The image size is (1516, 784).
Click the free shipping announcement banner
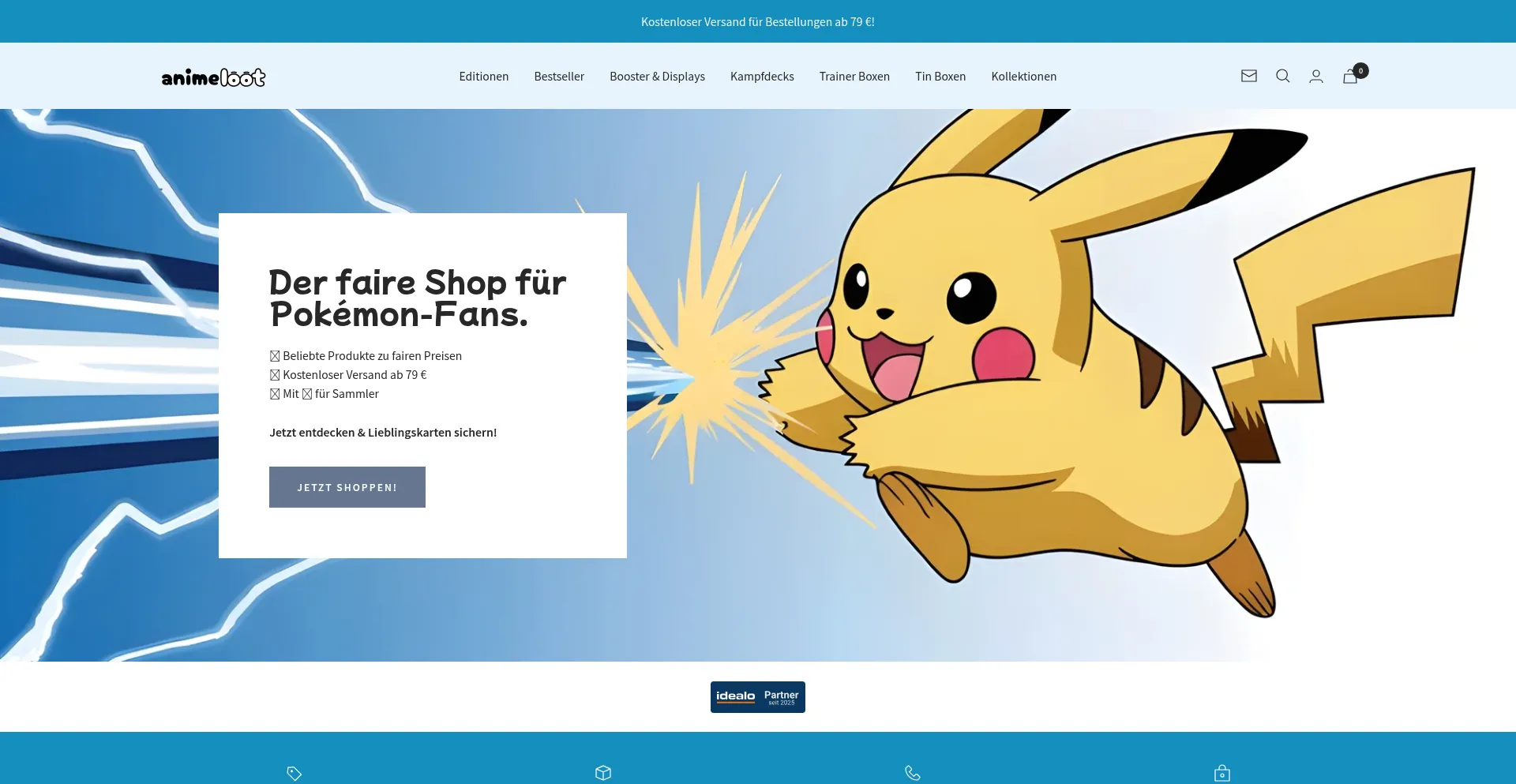[x=758, y=21]
